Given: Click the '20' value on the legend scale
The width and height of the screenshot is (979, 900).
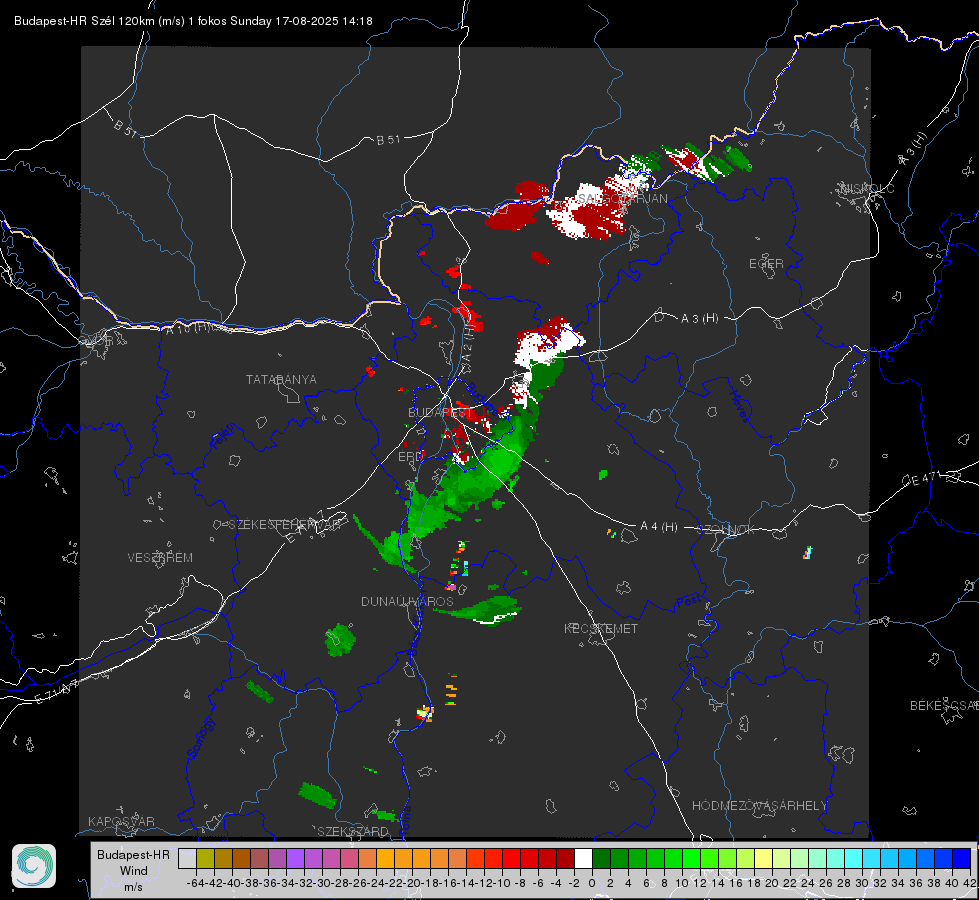Looking at the screenshot, I should [772, 883].
